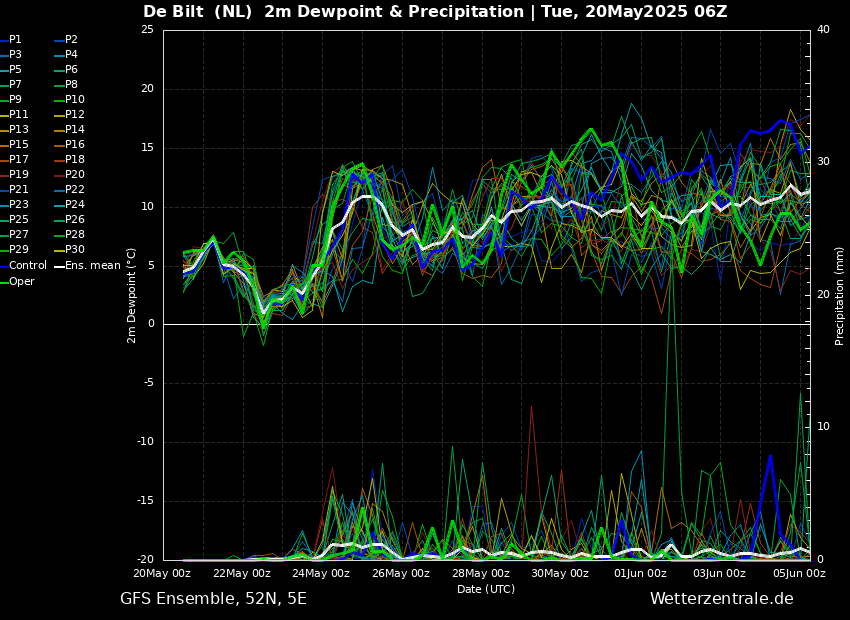
Task: Select legend label P16
Action: tap(70, 145)
